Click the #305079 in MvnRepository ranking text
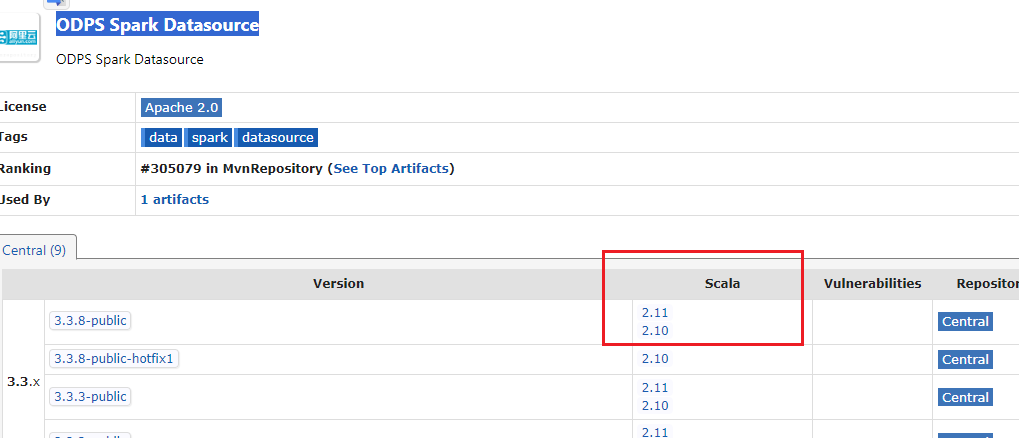The width and height of the screenshot is (1019, 438). click(231, 168)
